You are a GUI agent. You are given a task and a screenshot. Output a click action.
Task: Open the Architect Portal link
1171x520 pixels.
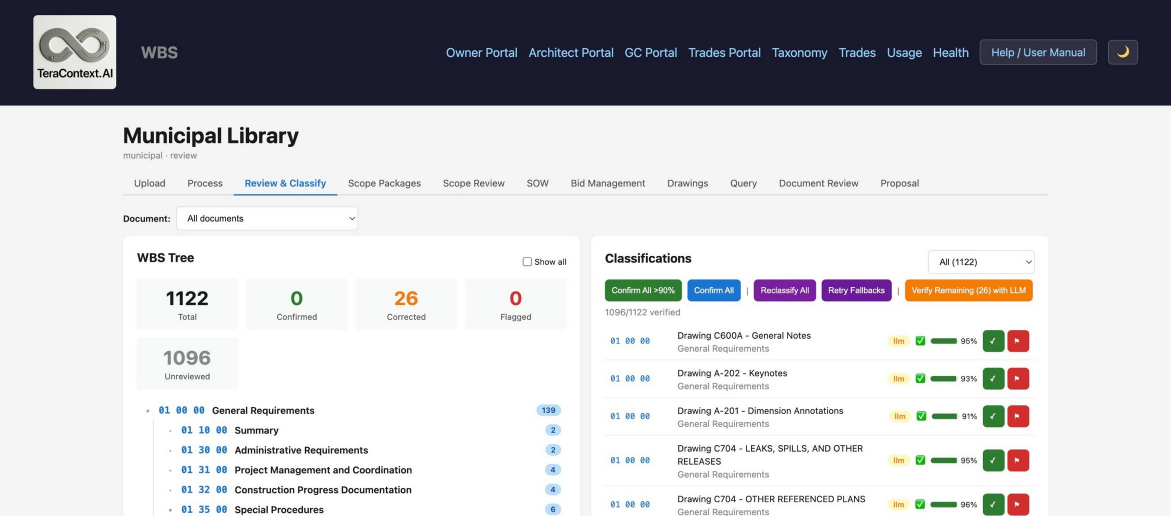coord(571,53)
